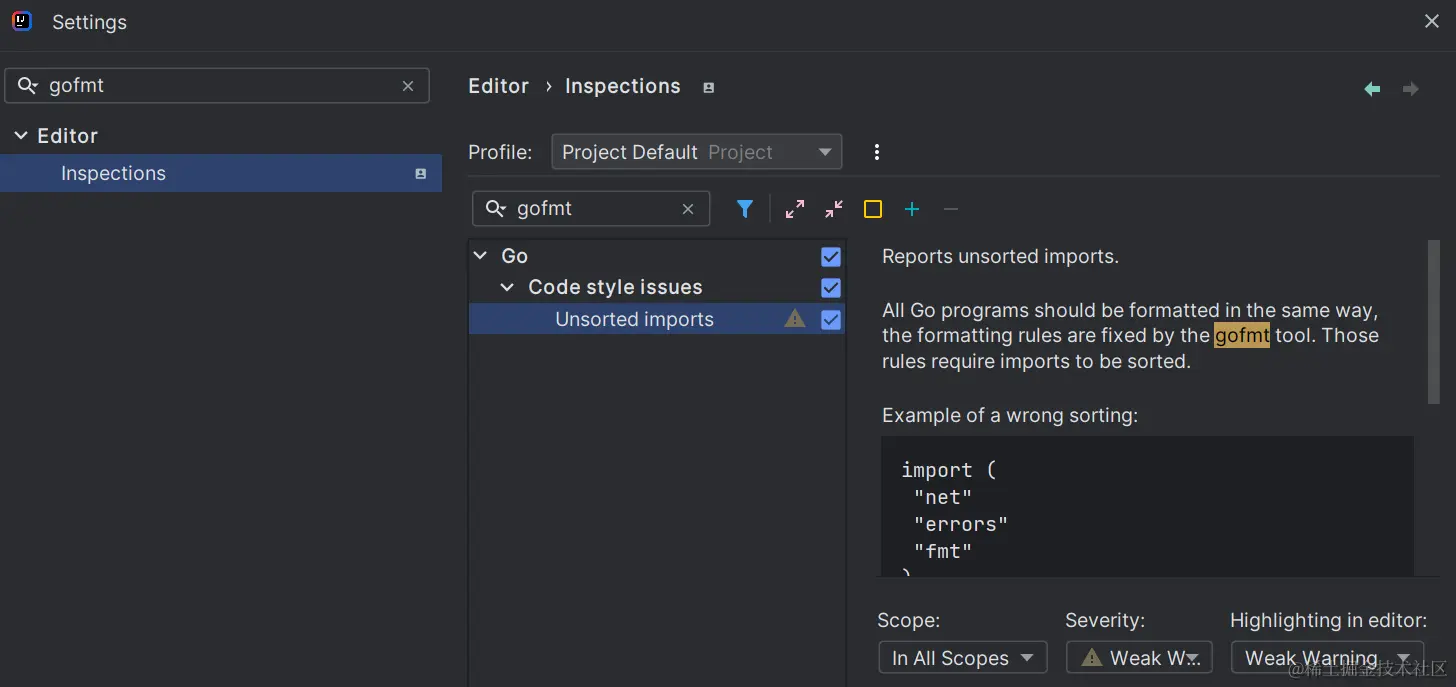Collapse the Editor settings tree node
The height and width of the screenshot is (687, 1456).
coord(21,136)
